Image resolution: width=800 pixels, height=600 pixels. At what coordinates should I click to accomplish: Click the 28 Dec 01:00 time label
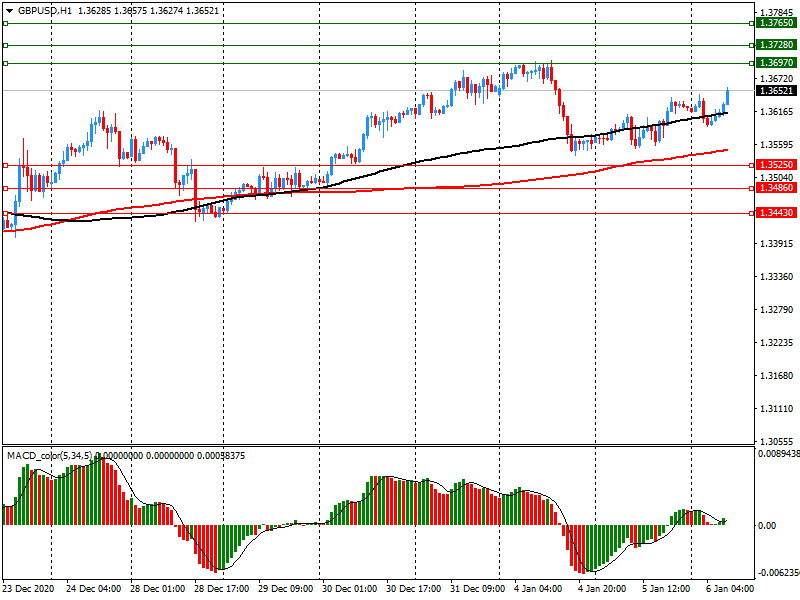pyautogui.click(x=158, y=589)
